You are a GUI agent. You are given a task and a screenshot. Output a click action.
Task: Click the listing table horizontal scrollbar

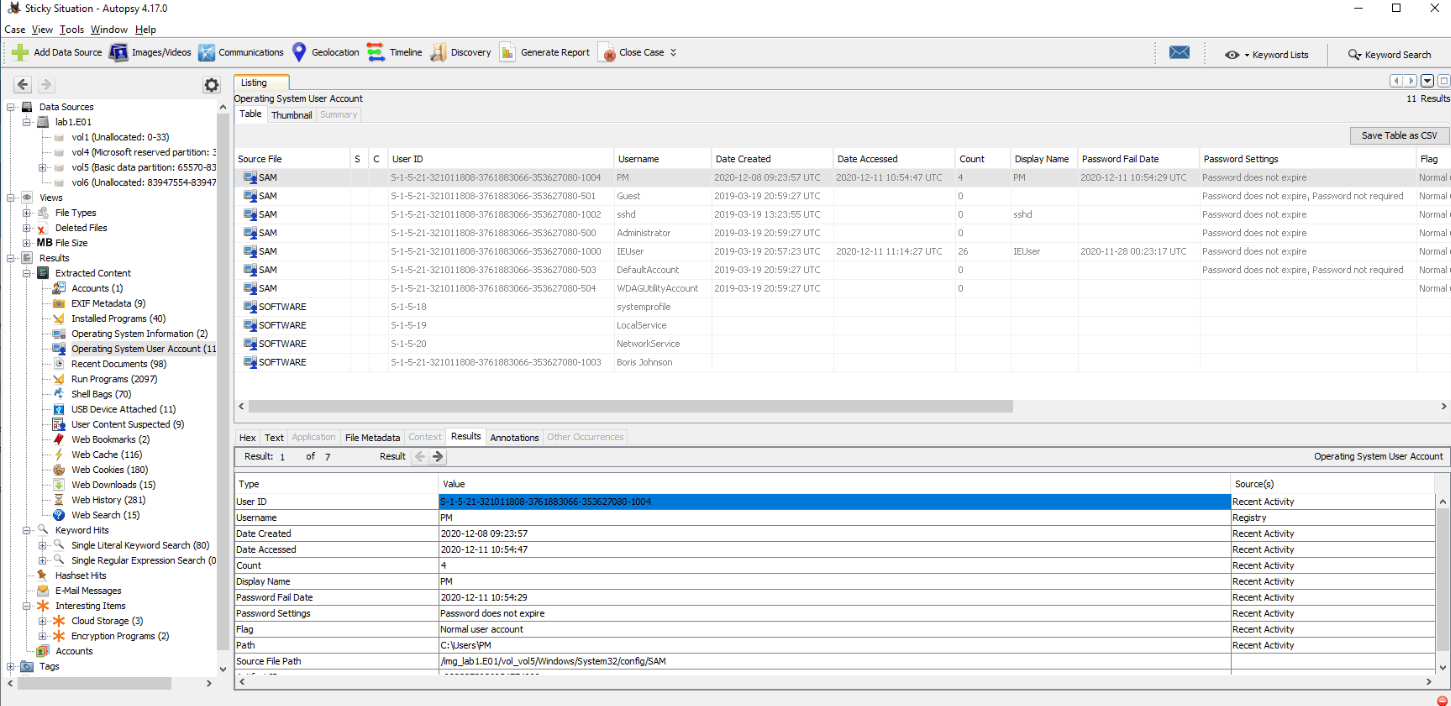(x=630, y=407)
